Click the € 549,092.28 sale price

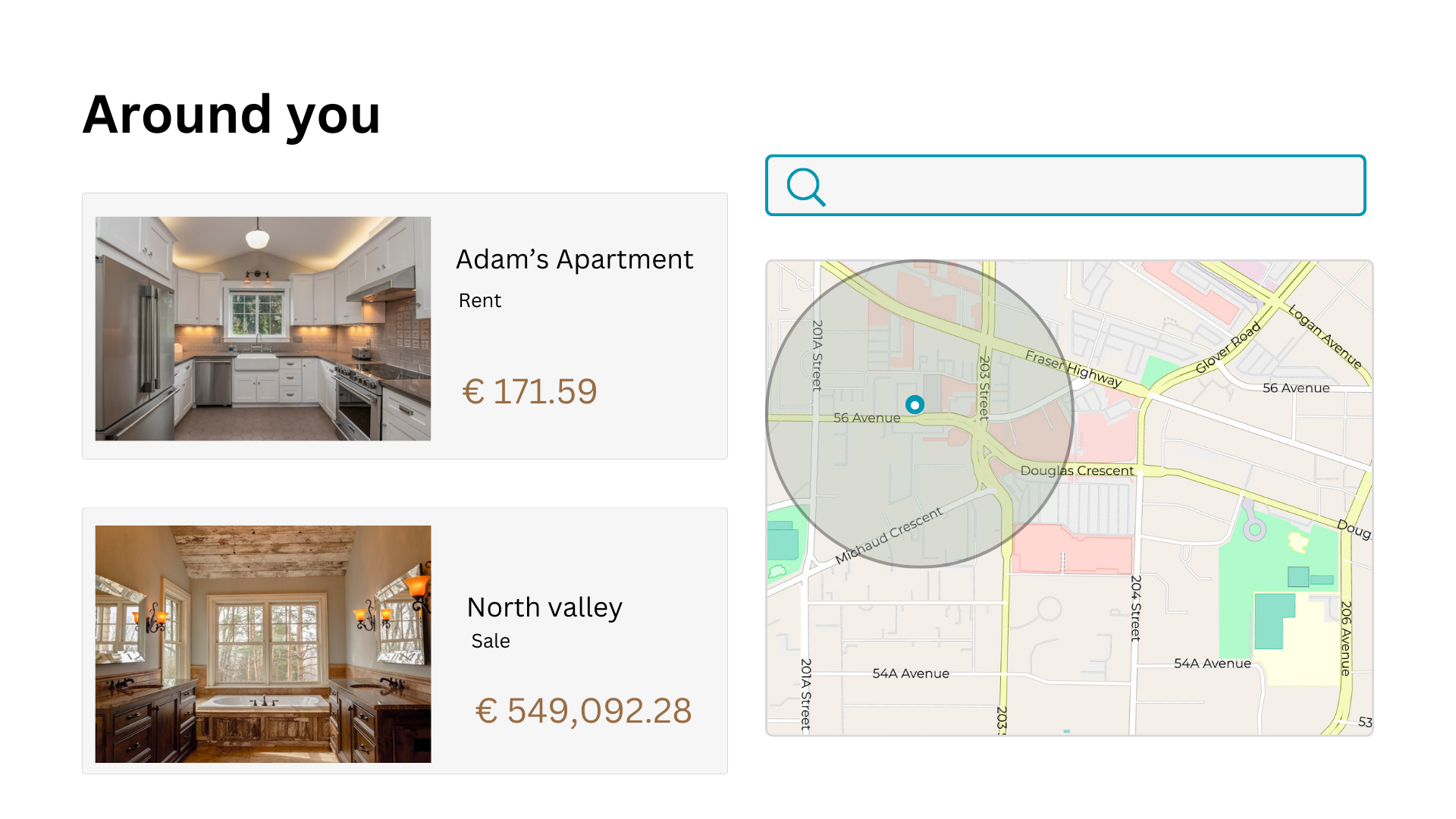[583, 711]
